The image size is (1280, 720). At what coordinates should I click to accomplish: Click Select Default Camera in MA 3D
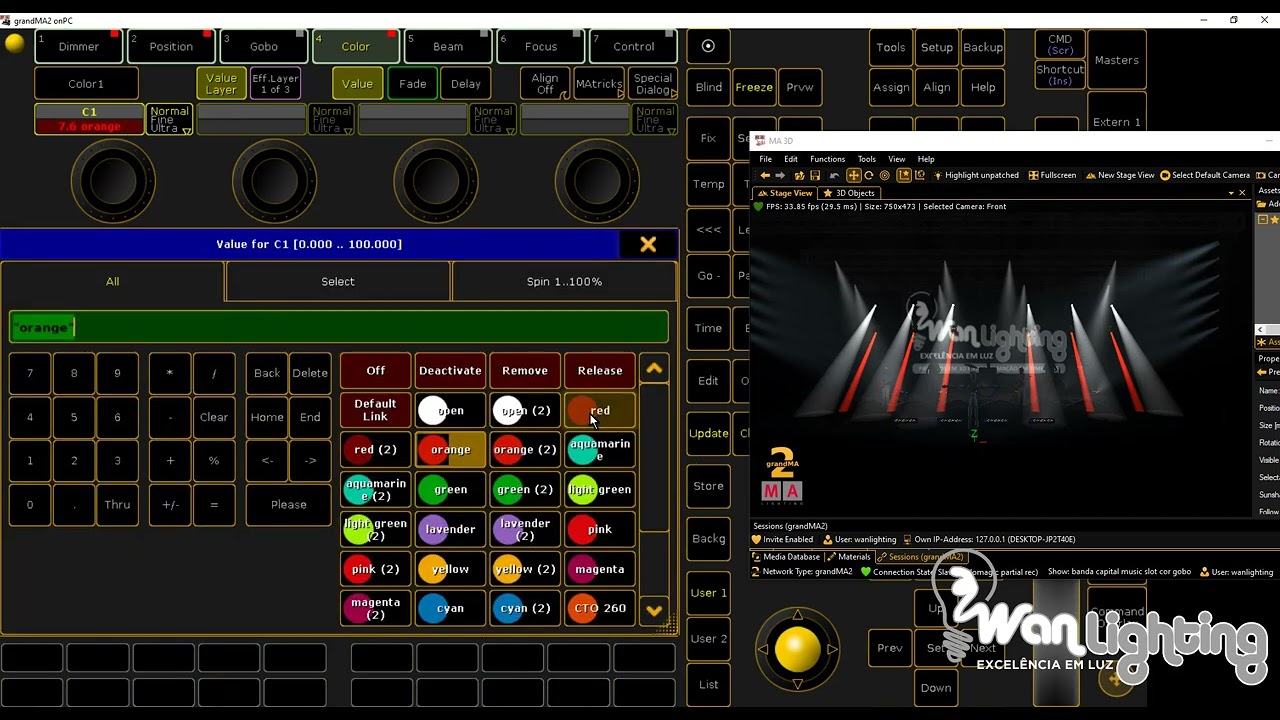1205,175
